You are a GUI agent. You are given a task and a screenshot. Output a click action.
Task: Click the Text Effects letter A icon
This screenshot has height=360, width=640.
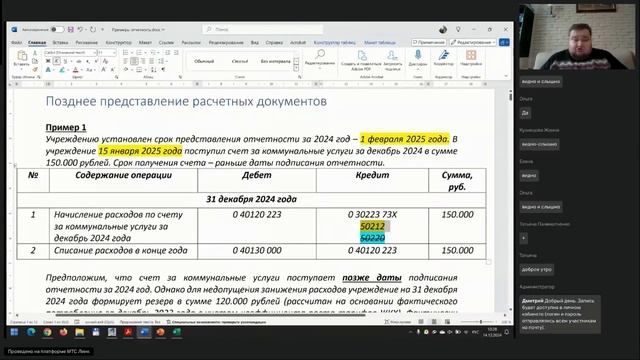pos(48,70)
